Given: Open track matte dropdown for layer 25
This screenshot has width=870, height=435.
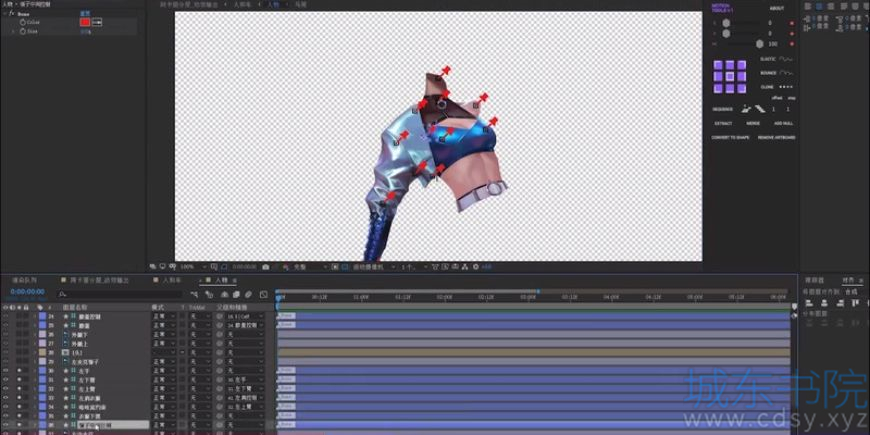Looking at the screenshot, I should (x=200, y=326).
